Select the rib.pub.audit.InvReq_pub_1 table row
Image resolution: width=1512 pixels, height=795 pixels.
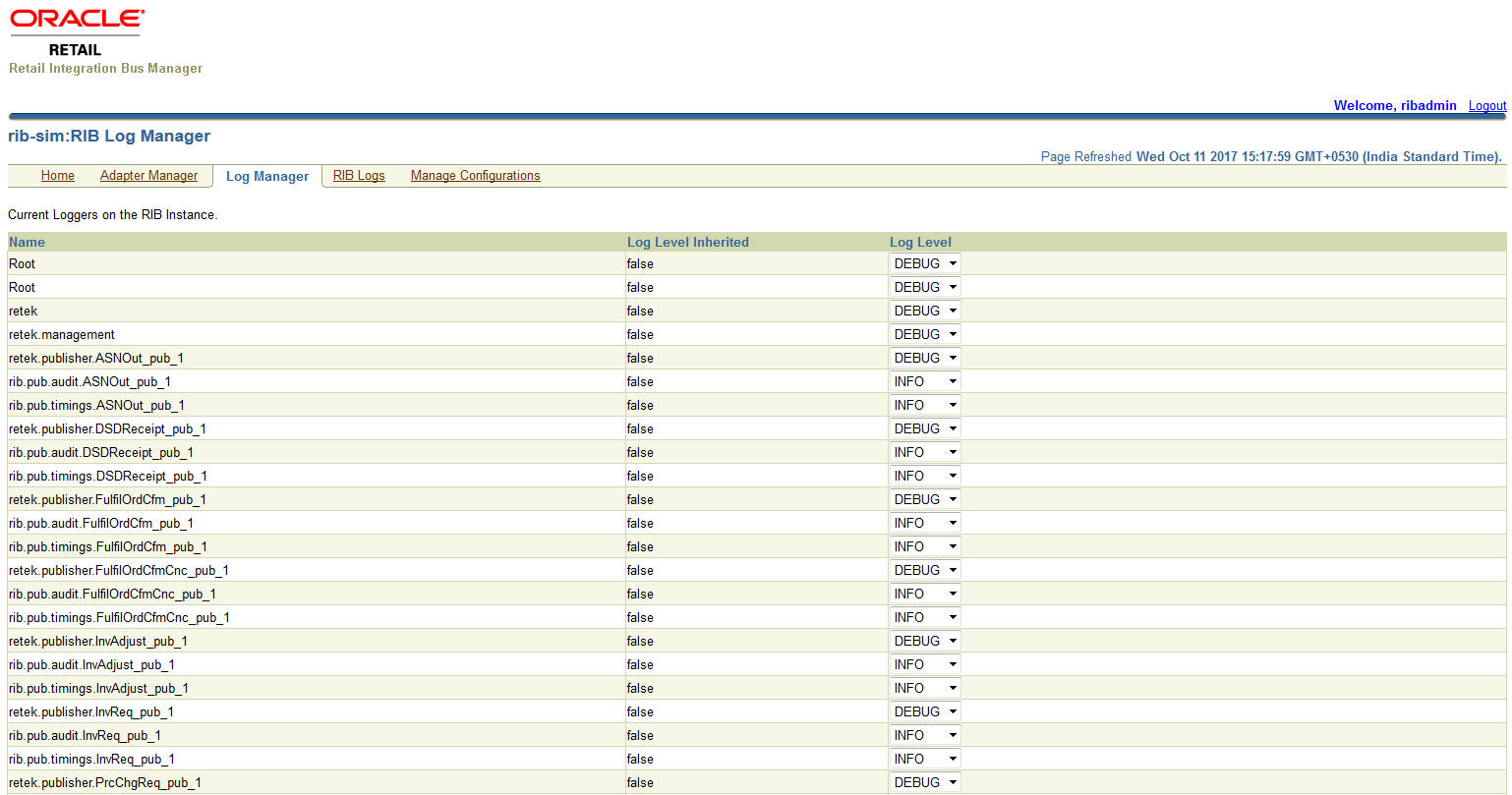coord(393,735)
